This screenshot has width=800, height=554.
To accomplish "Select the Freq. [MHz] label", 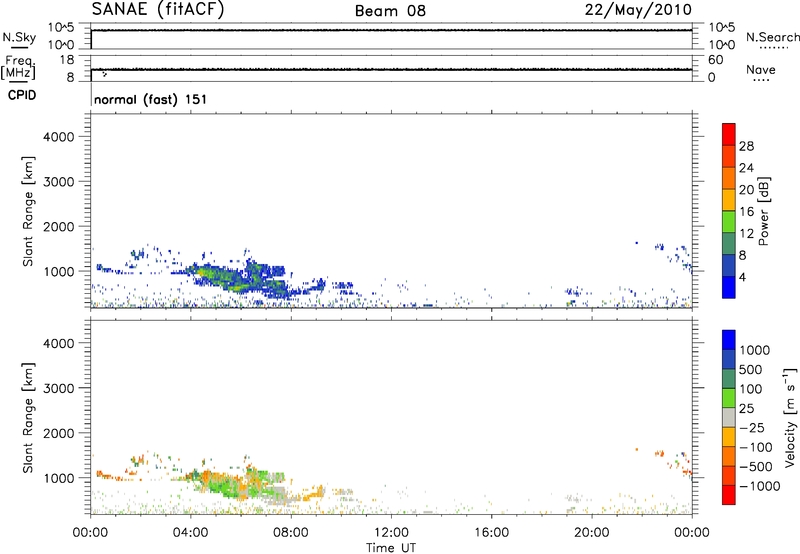I will pyautogui.click(x=19, y=67).
